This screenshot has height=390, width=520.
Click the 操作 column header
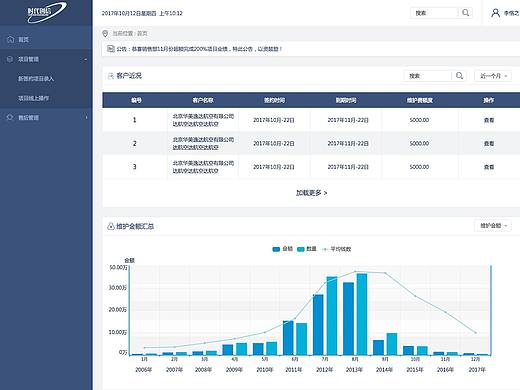(489, 100)
